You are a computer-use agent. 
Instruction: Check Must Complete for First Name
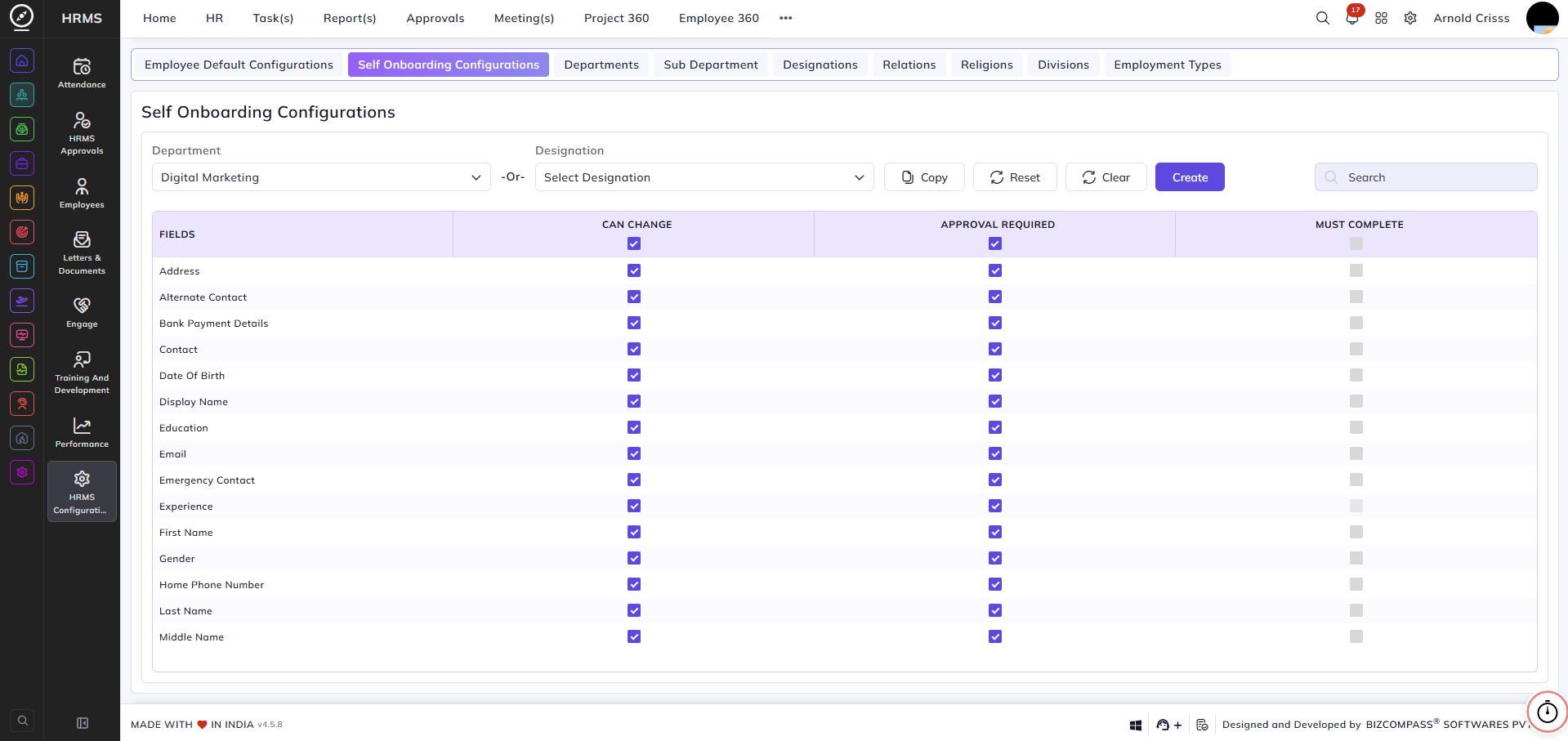pyautogui.click(x=1356, y=532)
